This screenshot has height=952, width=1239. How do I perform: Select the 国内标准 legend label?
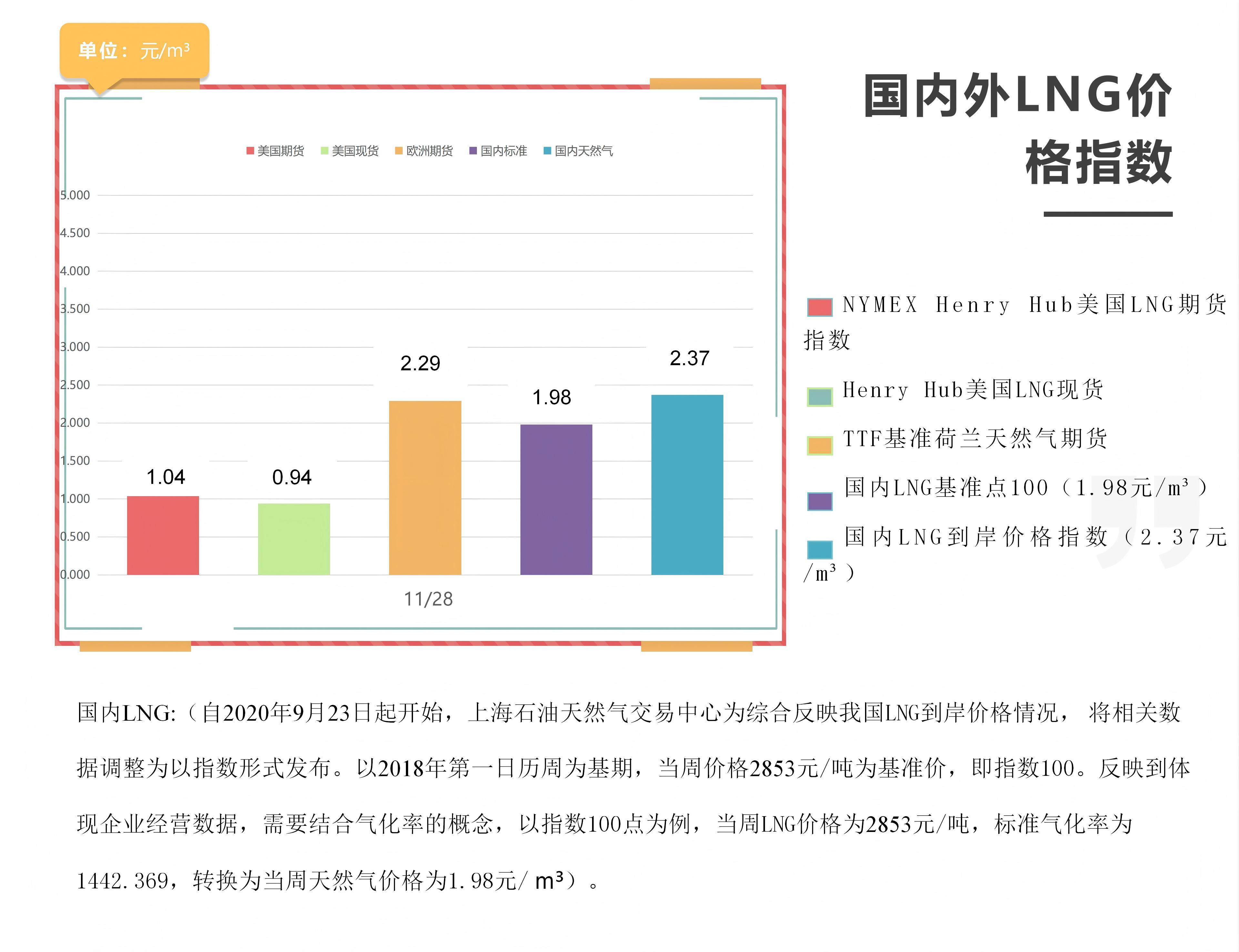(x=504, y=151)
